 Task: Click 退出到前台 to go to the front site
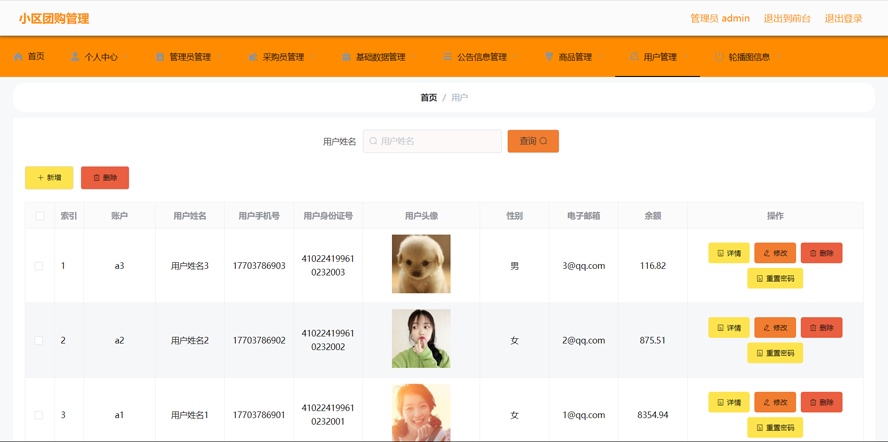coord(787,18)
